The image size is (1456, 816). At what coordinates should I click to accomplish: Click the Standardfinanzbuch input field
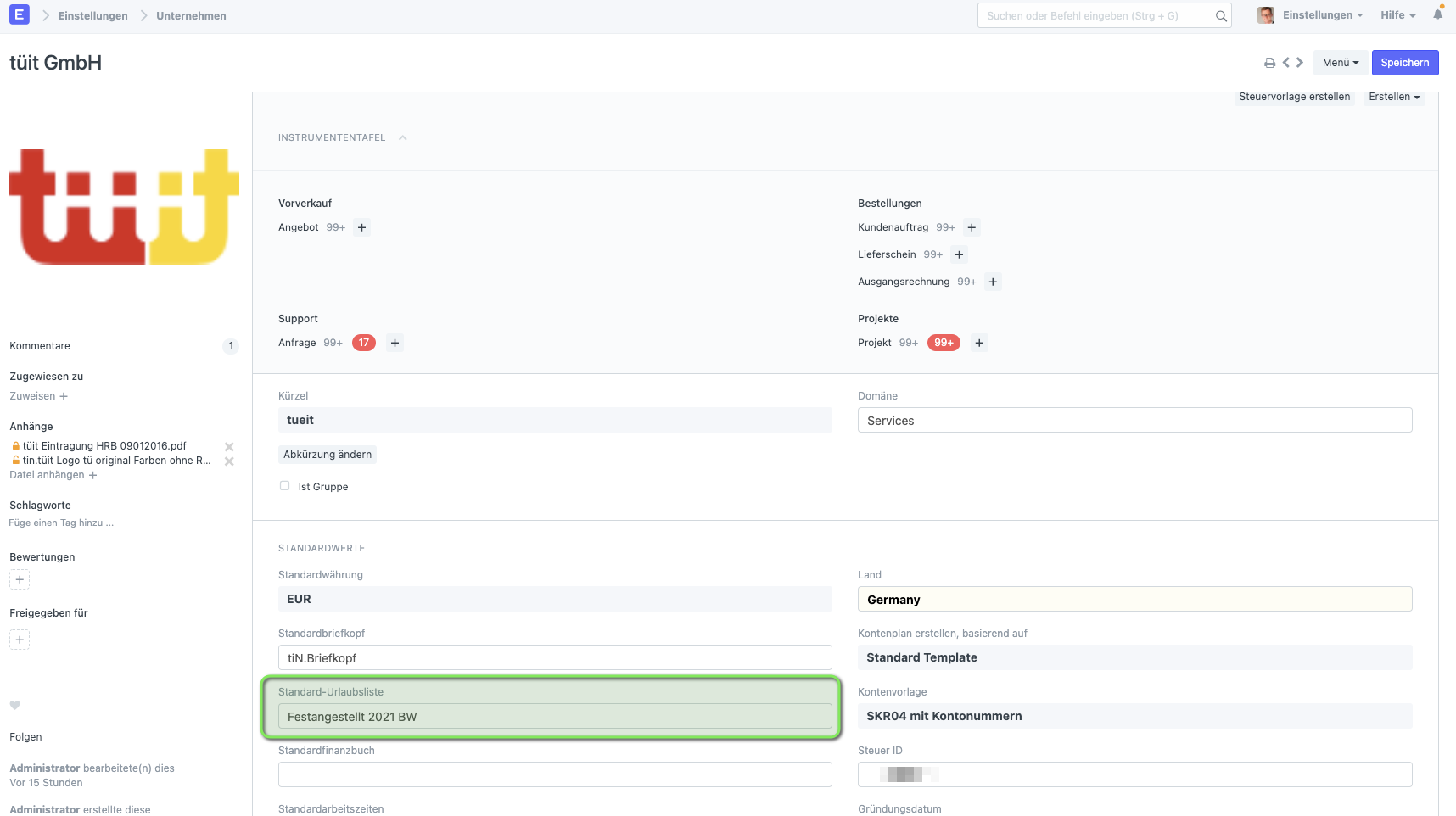click(x=555, y=775)
